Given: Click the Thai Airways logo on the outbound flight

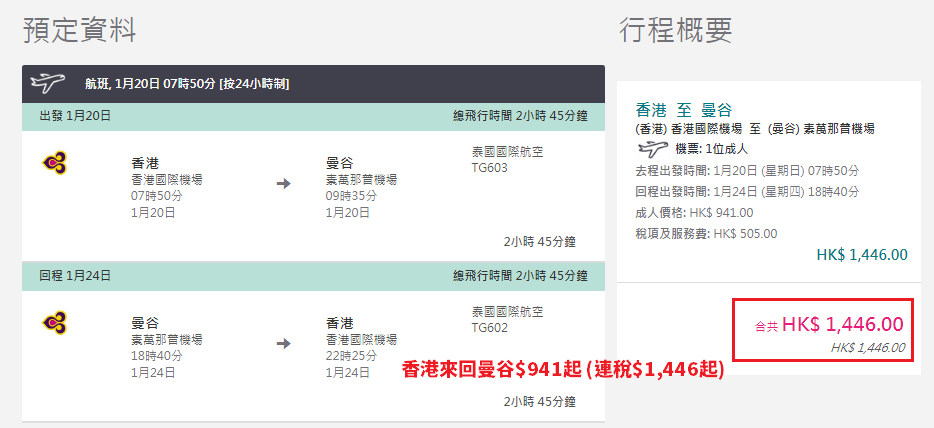Looking at the screenshot, I should point(55,163).
